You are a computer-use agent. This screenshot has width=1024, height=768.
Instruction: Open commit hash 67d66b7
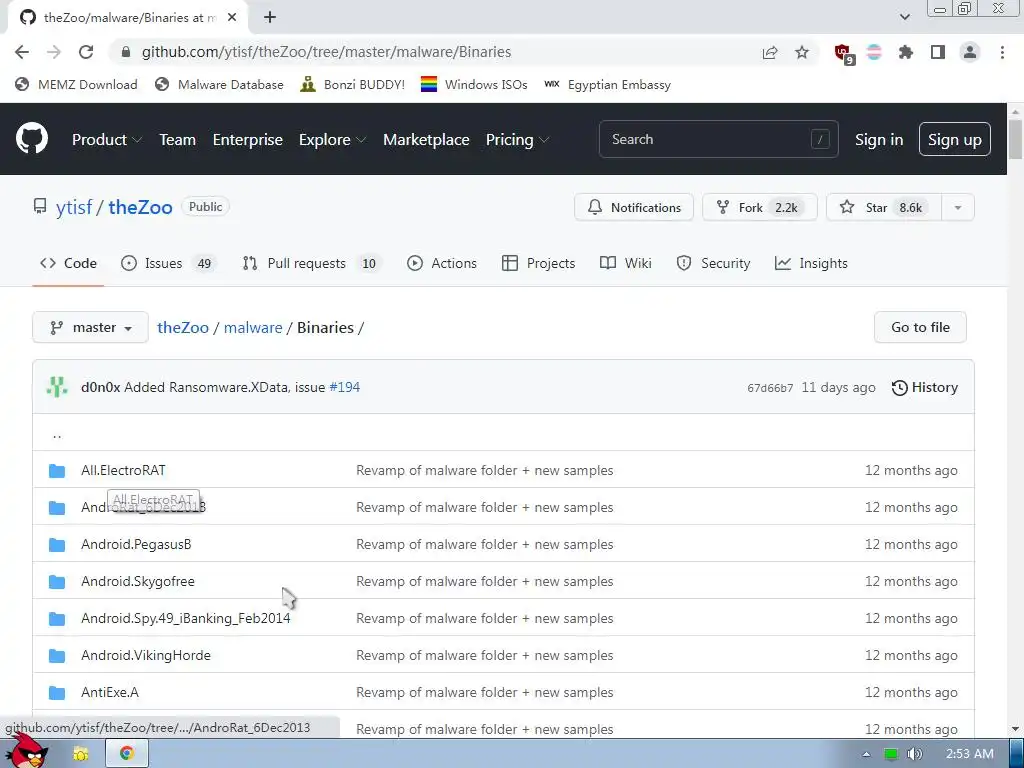(770, 388)
